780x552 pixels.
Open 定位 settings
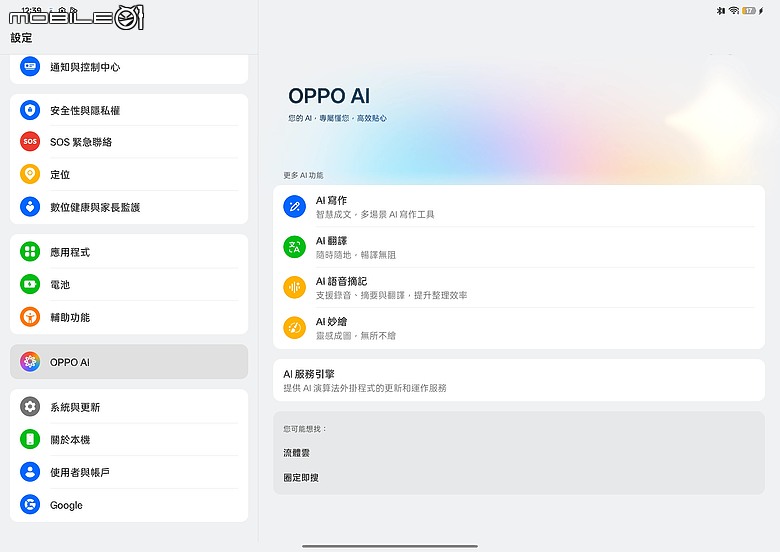click(x=129, y=174)
